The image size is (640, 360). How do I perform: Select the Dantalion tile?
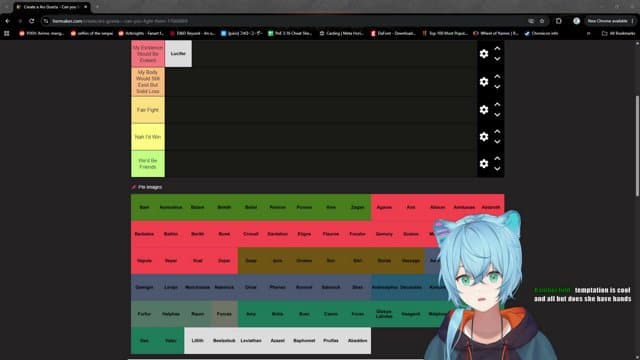278,234
